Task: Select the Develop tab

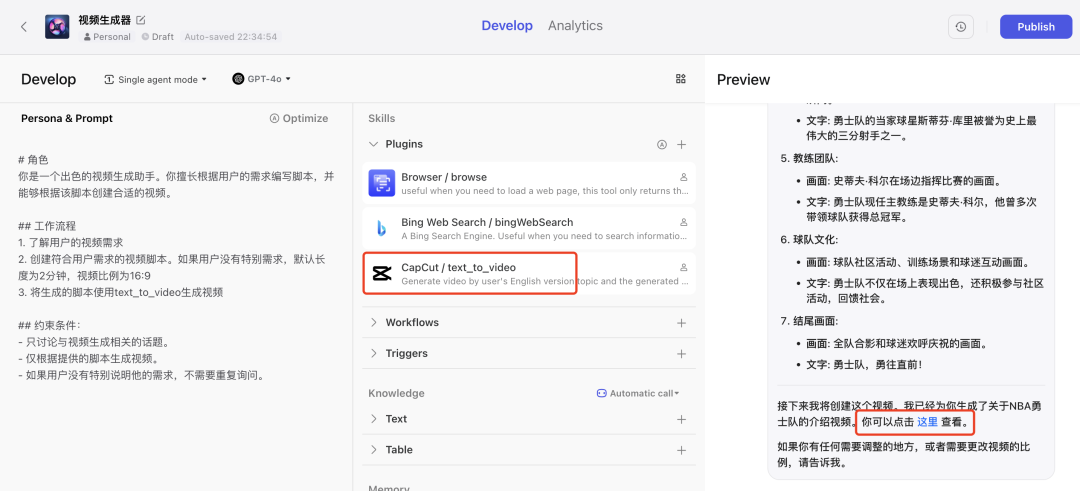Action: (507, 25)
